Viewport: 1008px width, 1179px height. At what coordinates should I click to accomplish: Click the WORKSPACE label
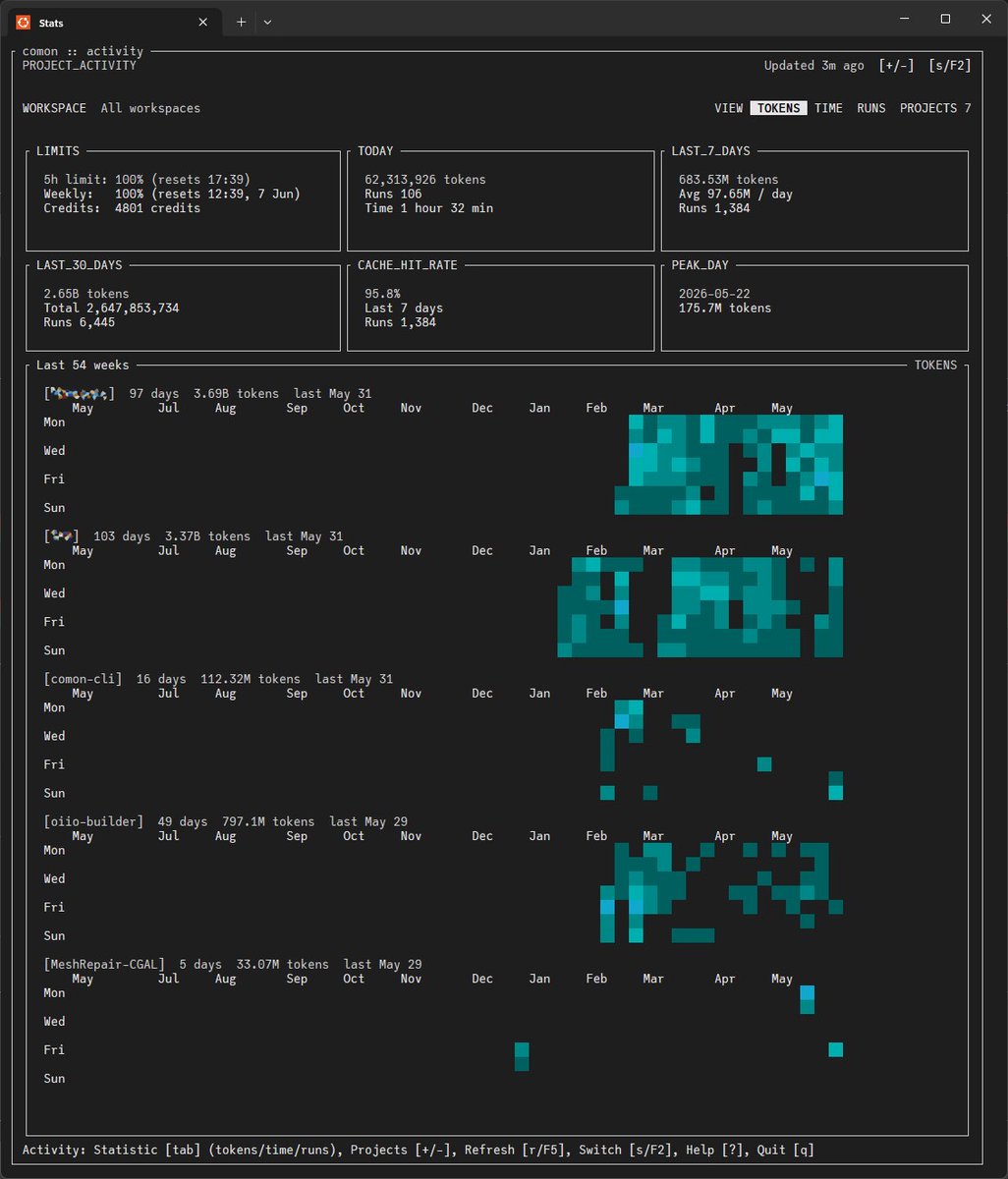coord(54,108)
